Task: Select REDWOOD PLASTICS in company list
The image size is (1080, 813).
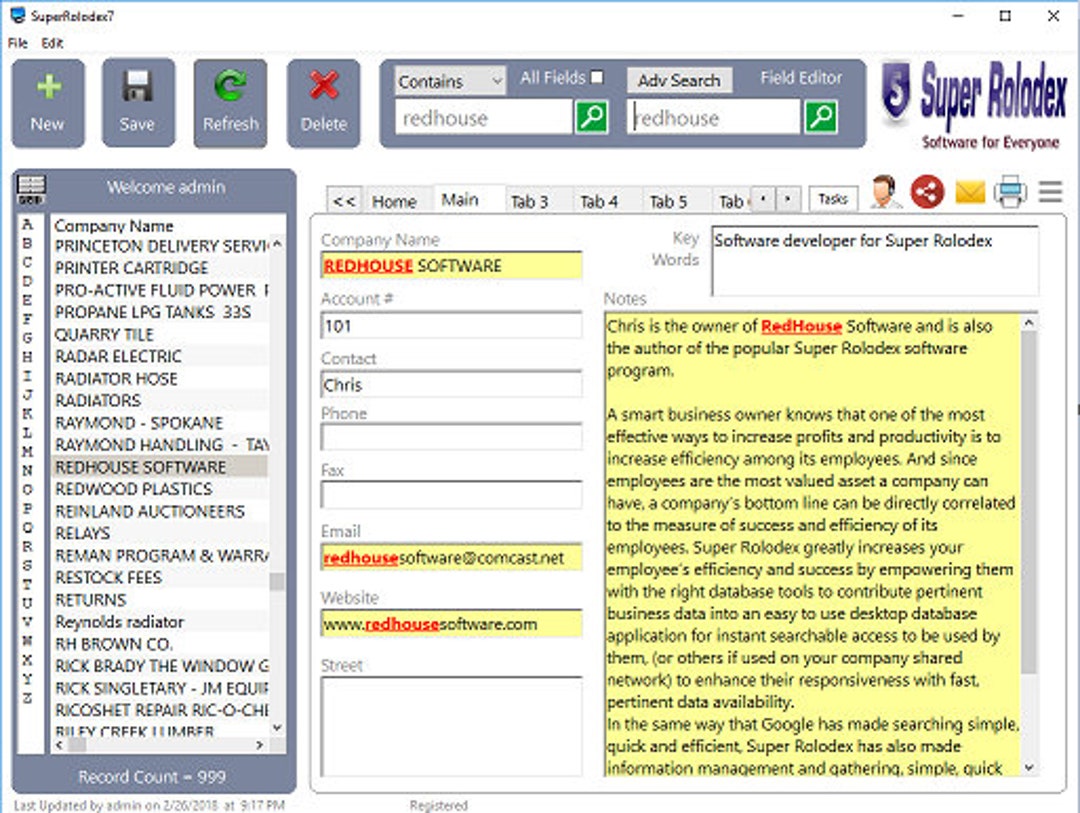Action: click(x=160, y=489)
